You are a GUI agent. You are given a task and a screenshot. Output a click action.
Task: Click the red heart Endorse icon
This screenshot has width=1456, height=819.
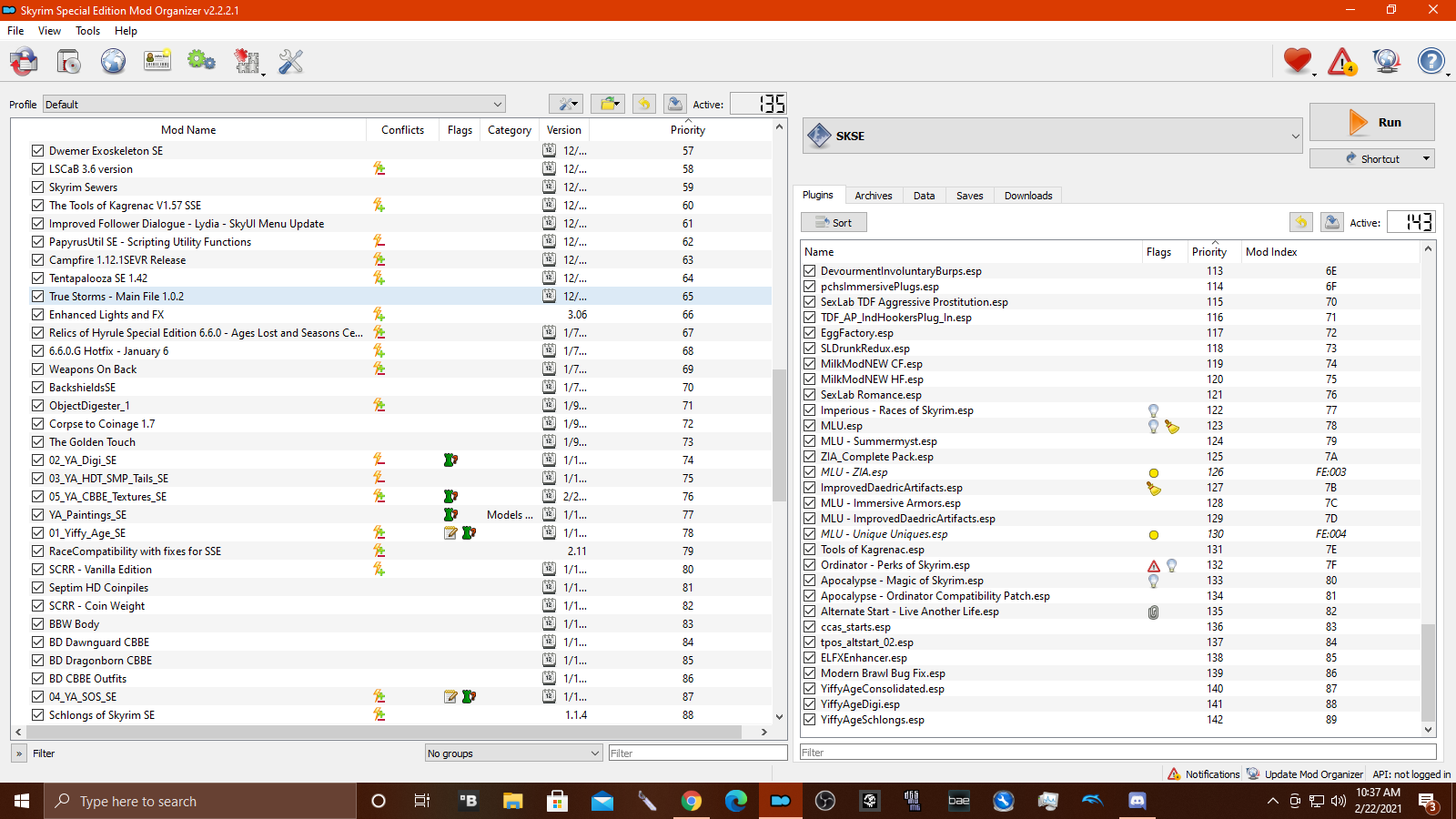[1298, 62]
